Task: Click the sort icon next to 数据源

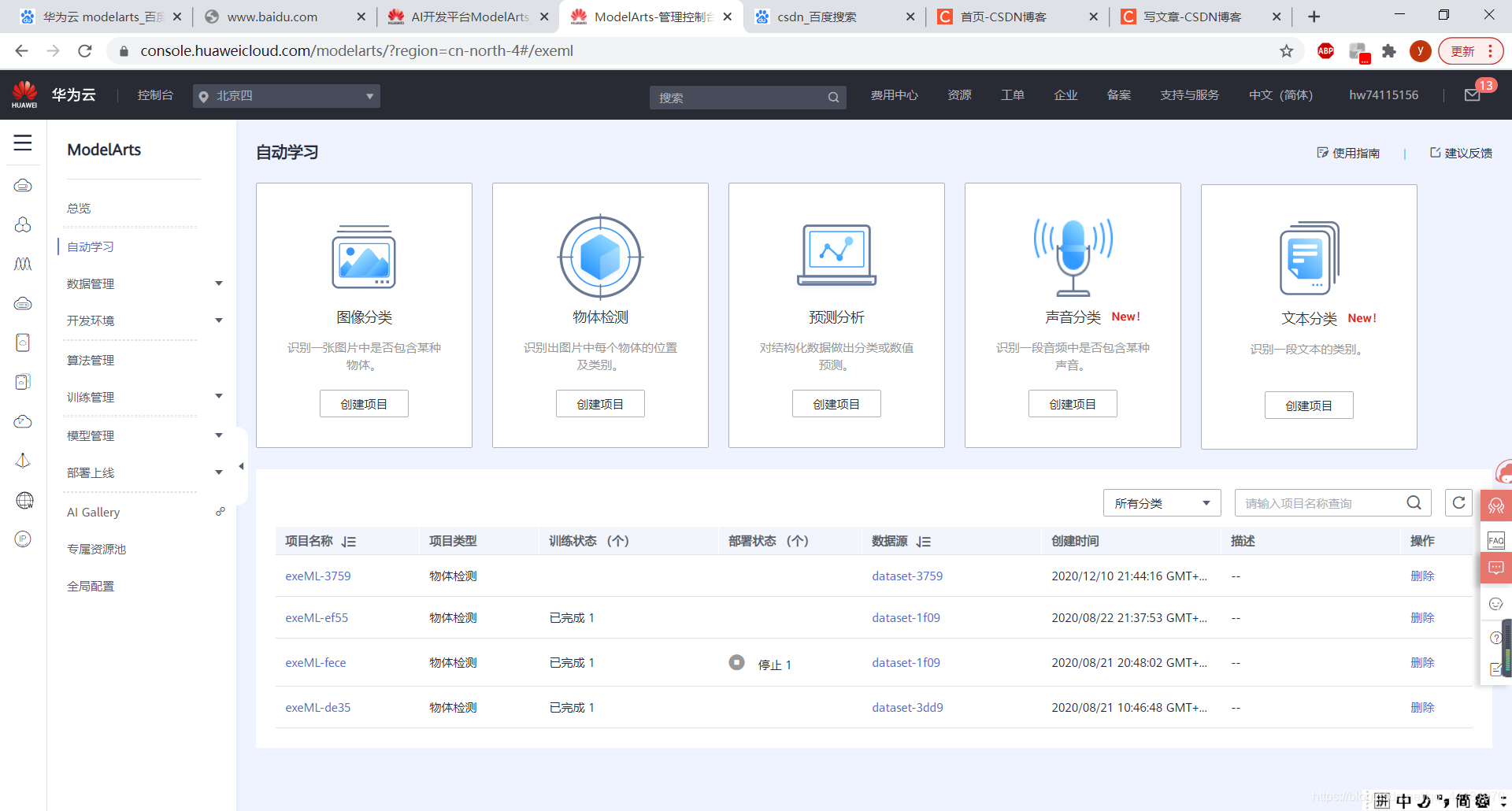Action: (x=924, y=542)
